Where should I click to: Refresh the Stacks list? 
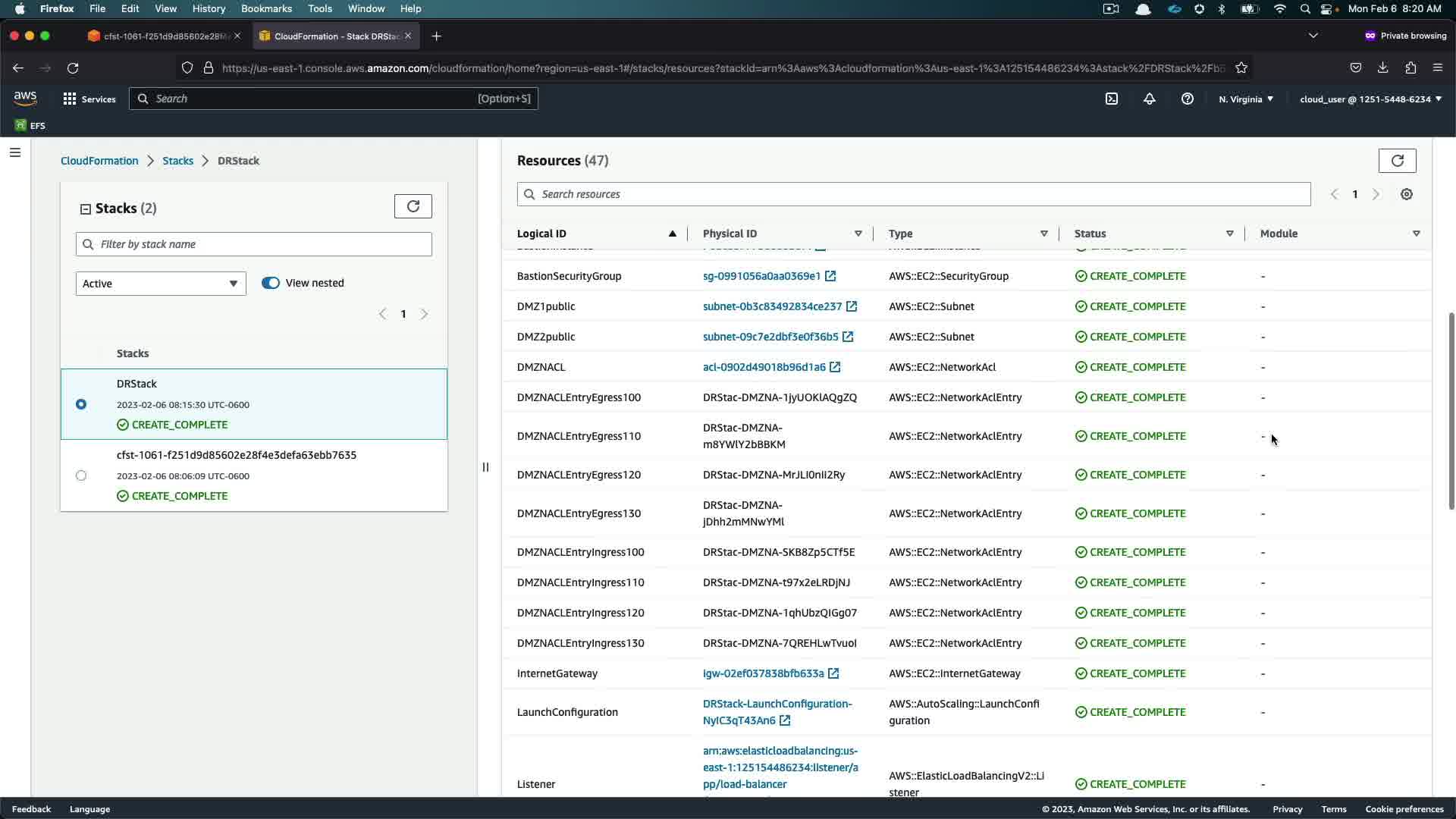pyautogui.click(x=413, y=206)
